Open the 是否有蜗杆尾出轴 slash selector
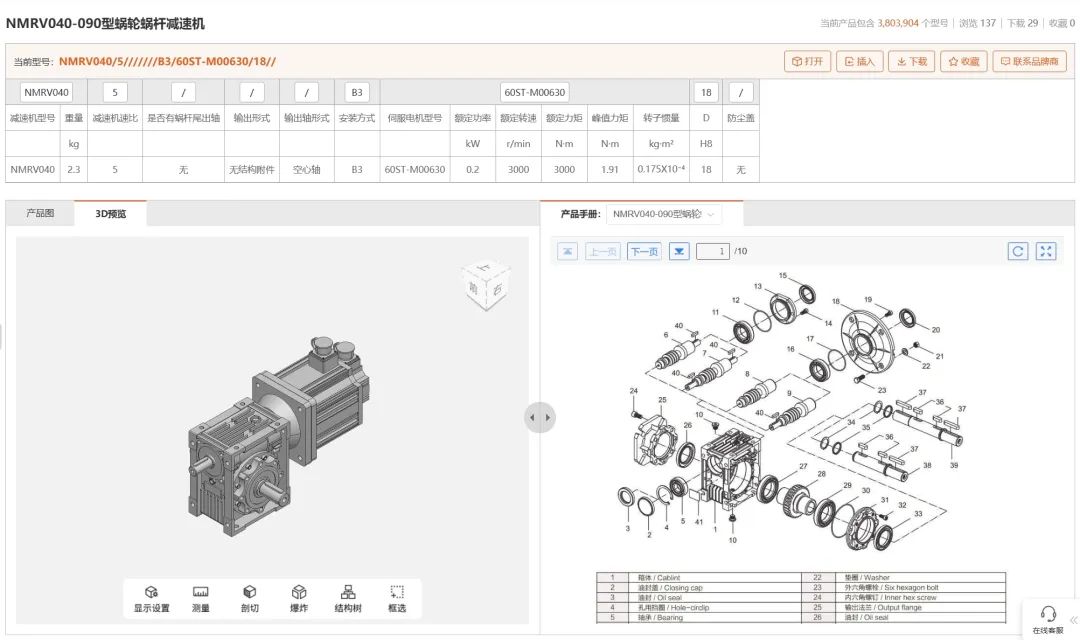Viewport: 1080px width, 640px height. 183,92
